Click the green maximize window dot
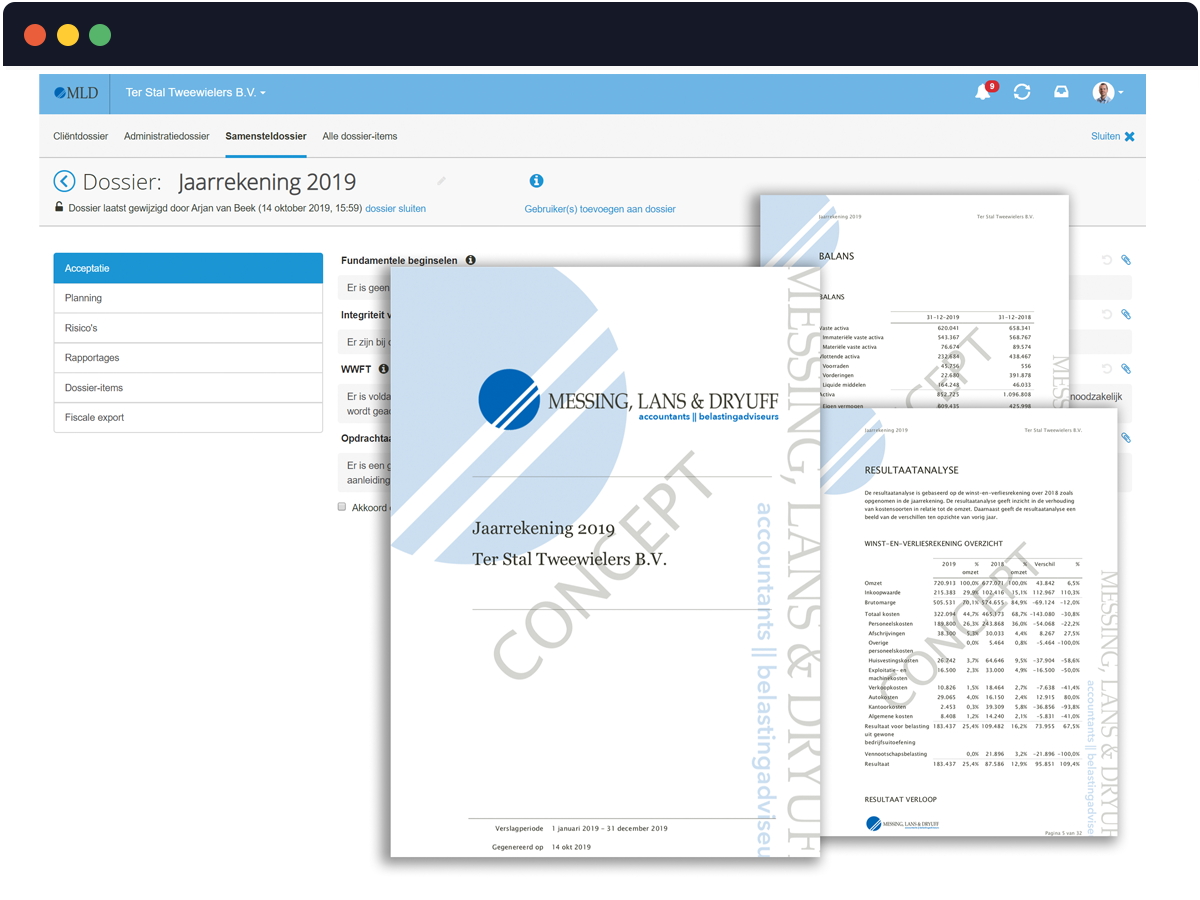 click(100, 35)
